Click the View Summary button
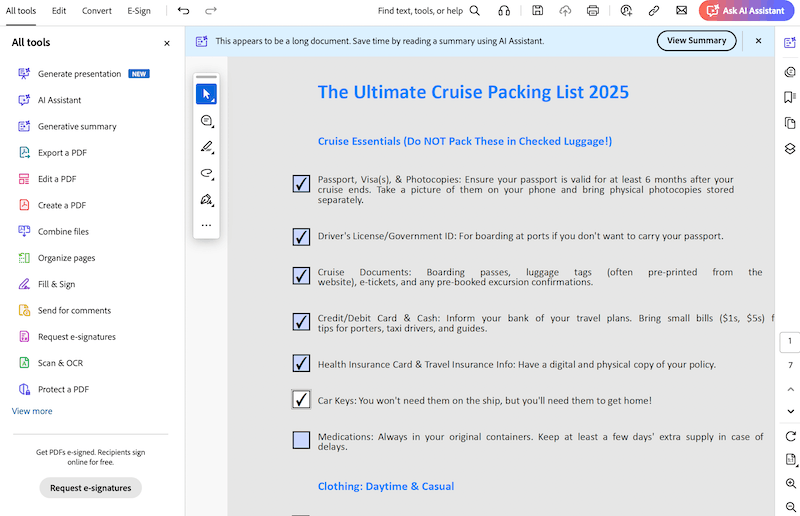 pos(696,41)
